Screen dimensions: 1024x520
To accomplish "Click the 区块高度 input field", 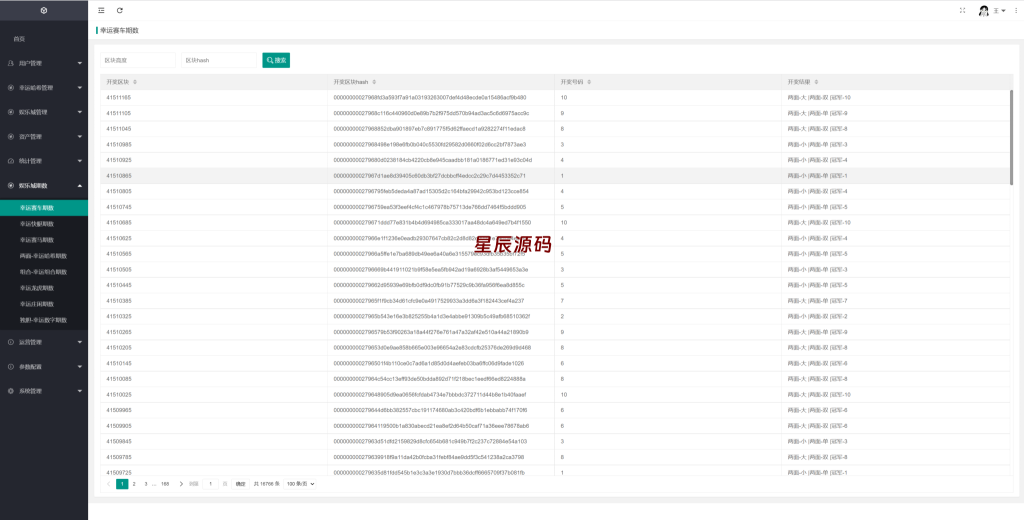I will 138,60.
